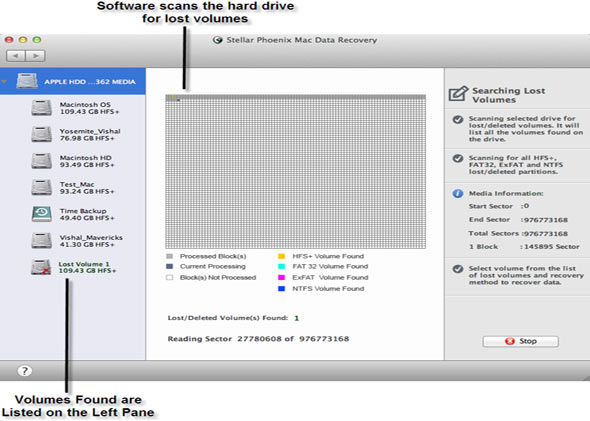590x421 pixels.
Task: Select the Time Backup Time Machine icon
Action: point(41,214)
